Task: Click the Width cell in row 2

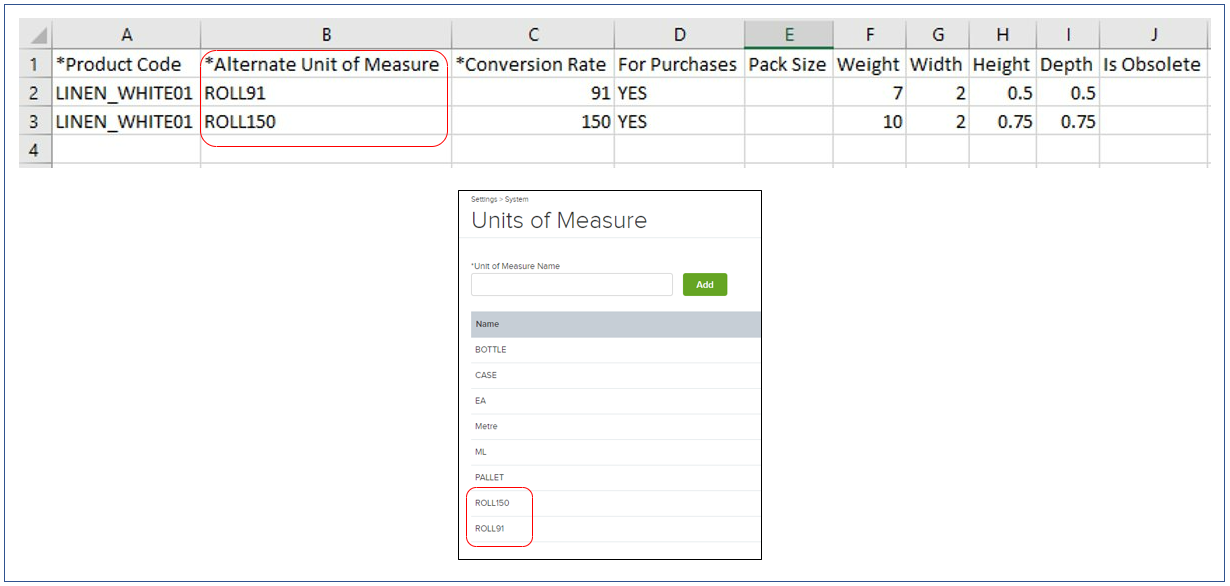Action: pos(937,93)
